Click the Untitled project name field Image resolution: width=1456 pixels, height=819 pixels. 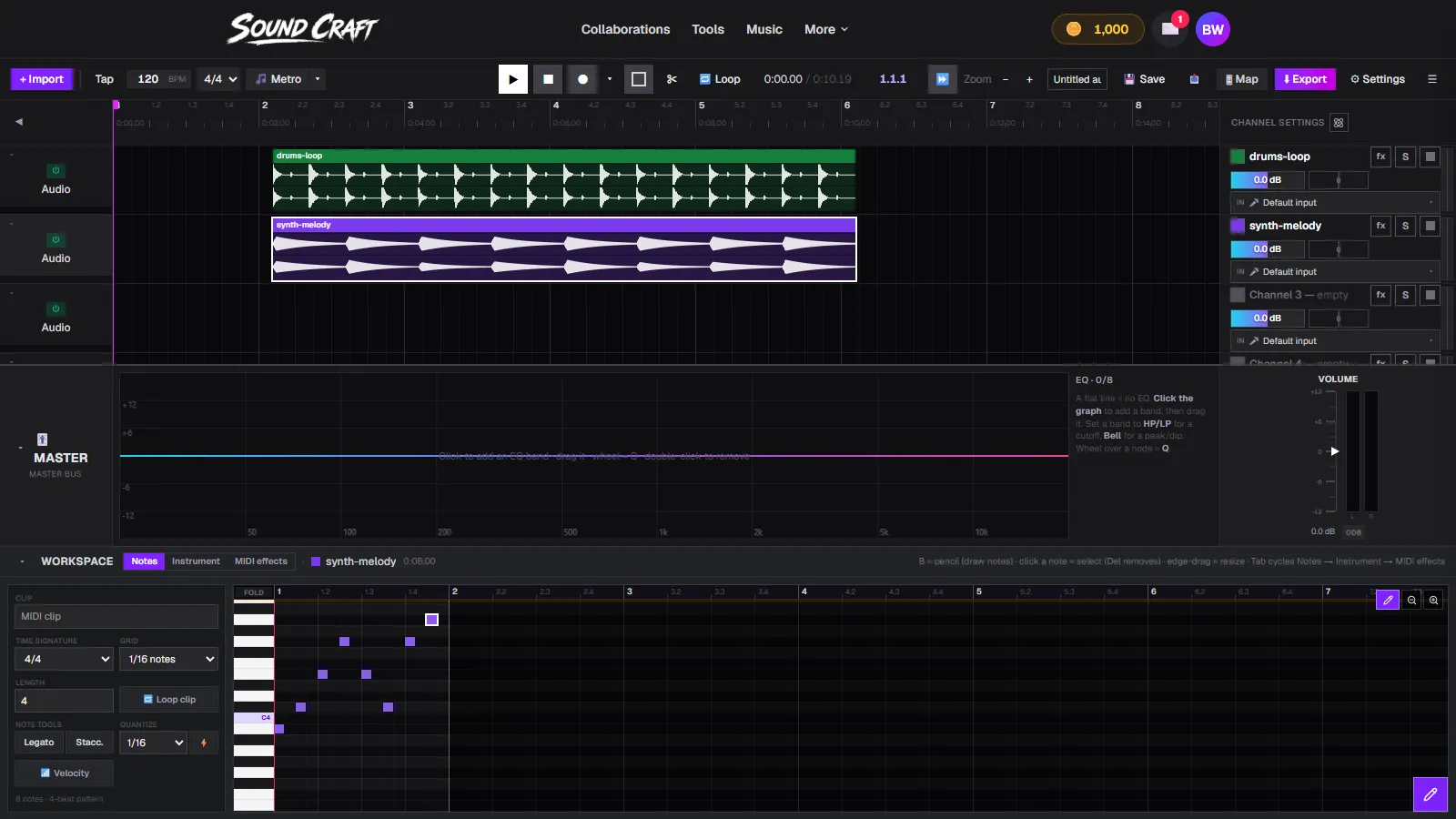(x=1077, y=79)
